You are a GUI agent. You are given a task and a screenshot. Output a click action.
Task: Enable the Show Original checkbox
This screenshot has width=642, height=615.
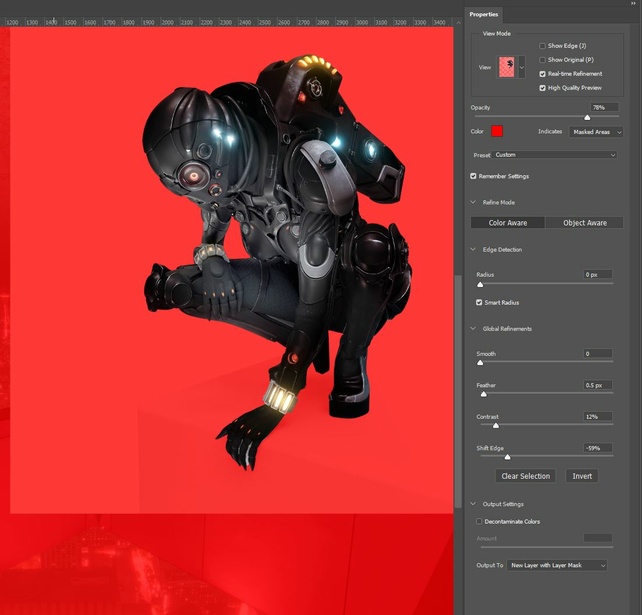coord(543,60)
